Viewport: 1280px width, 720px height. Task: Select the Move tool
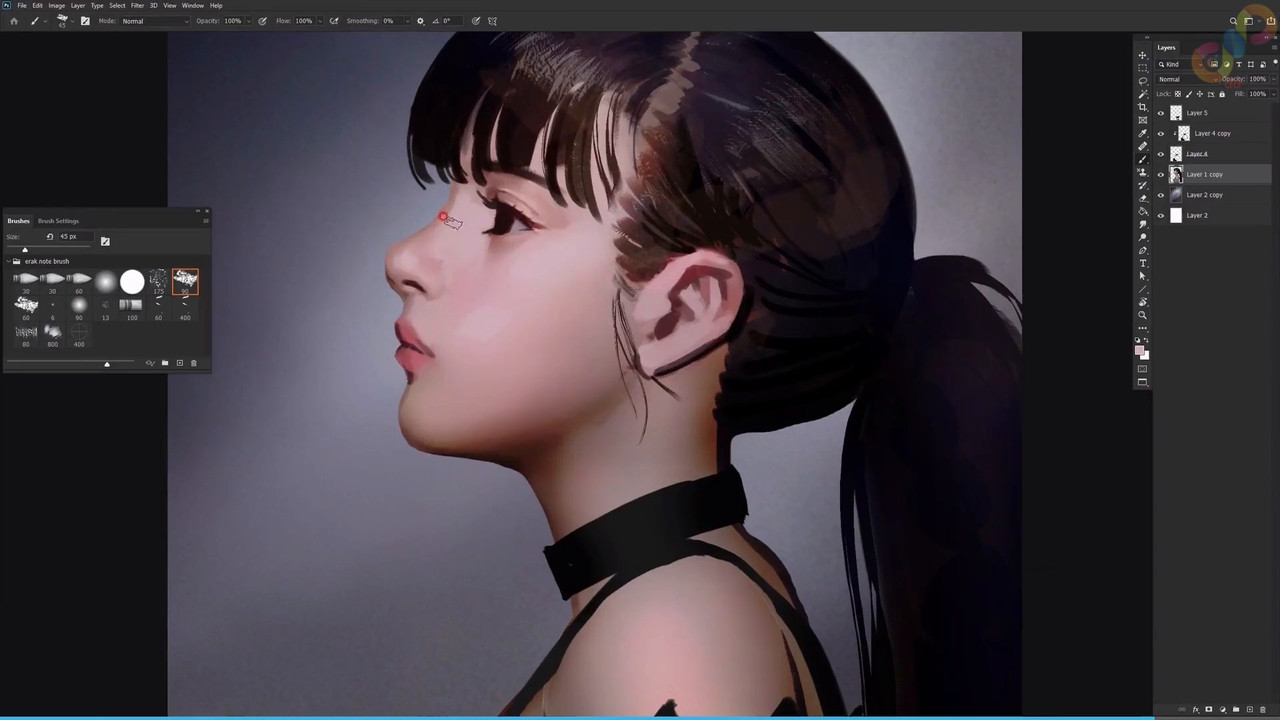1143,55
